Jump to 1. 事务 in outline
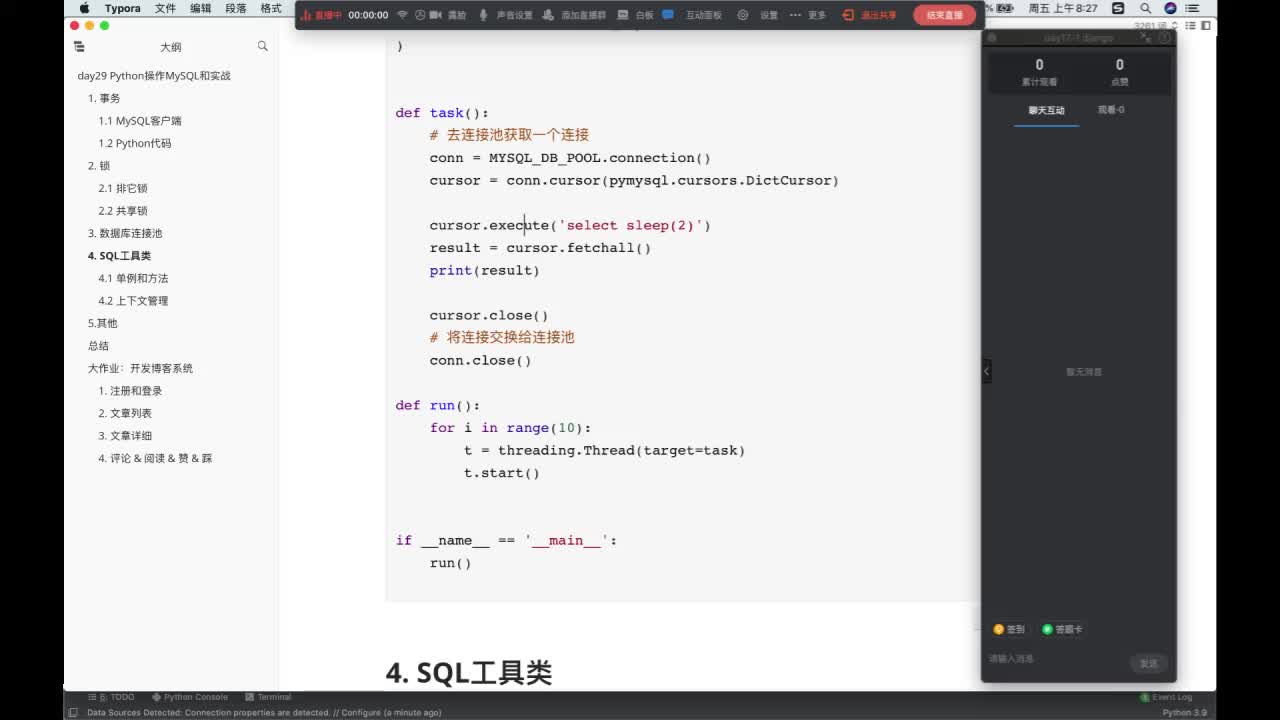 click(104, 98)
